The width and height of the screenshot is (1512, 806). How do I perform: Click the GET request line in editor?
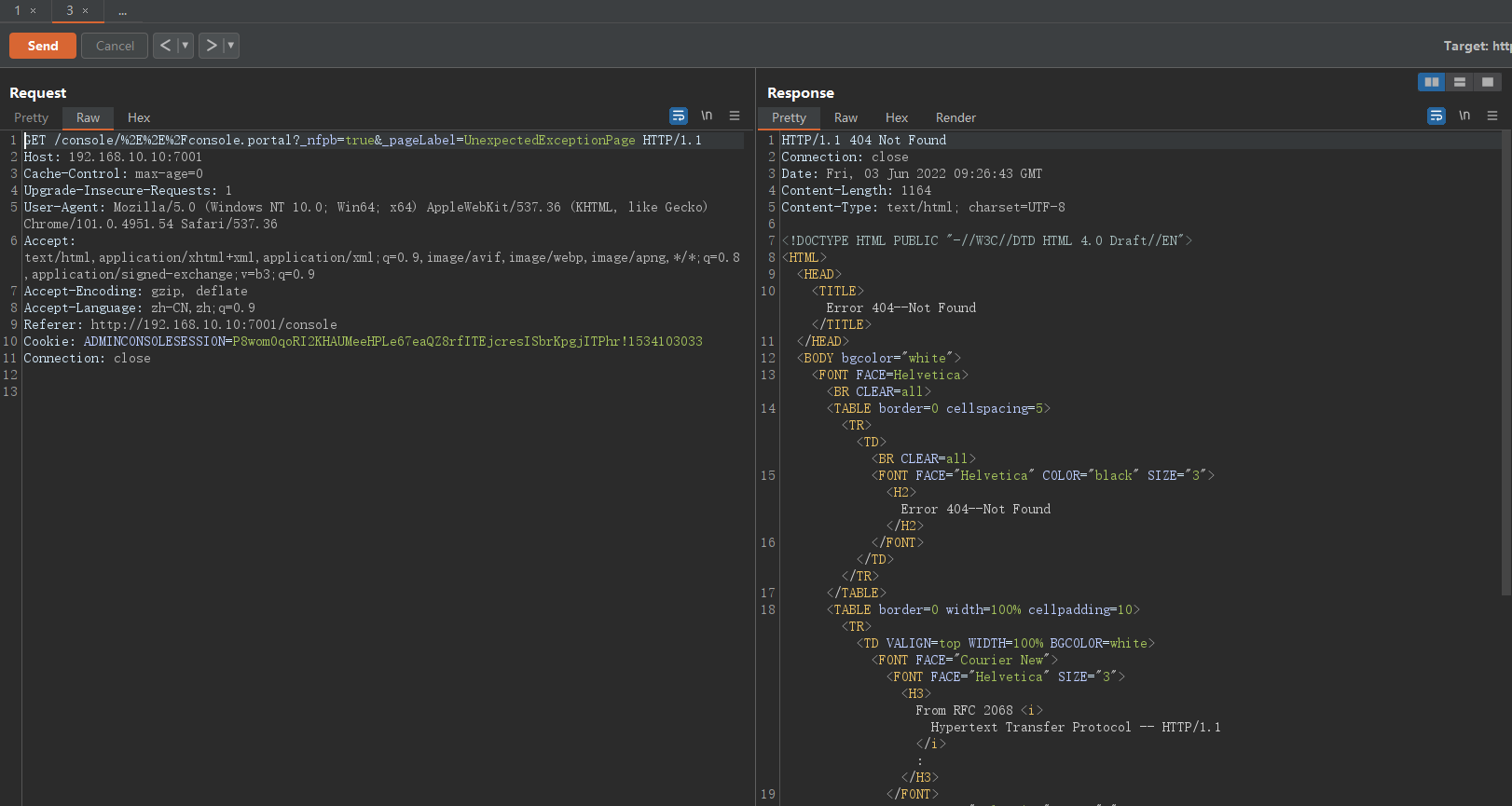[363, 140]
